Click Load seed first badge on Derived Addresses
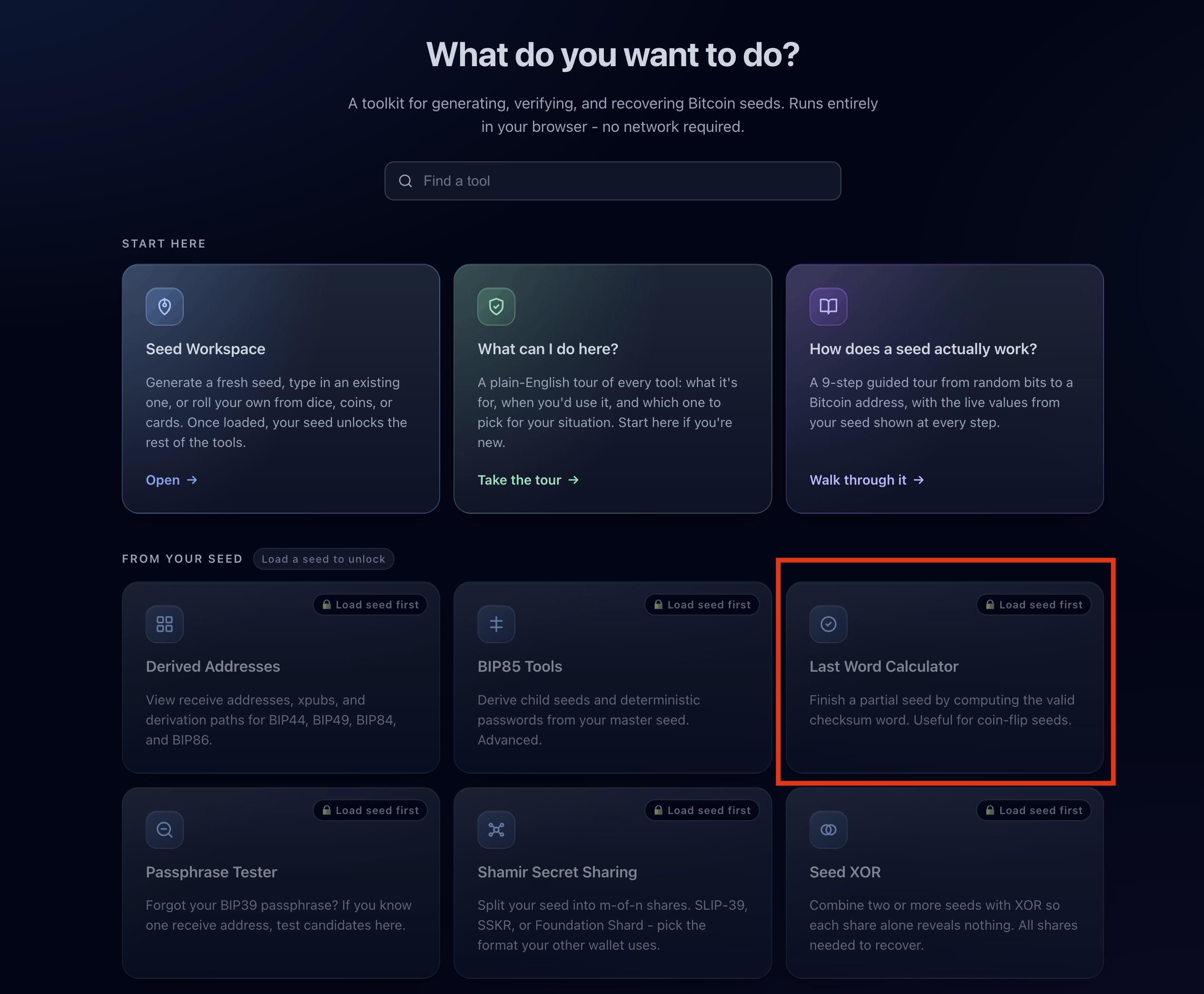This screenshot has height=994, width=1204. coord(370,605)
